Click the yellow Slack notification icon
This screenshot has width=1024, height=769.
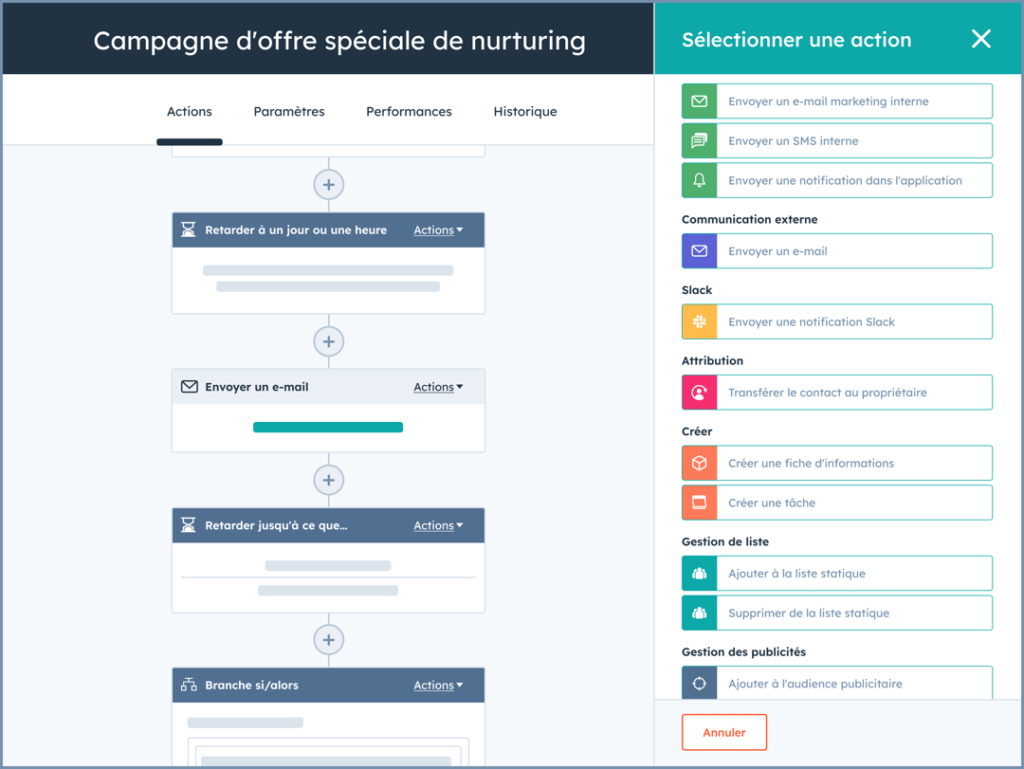(x=699, y=322)
